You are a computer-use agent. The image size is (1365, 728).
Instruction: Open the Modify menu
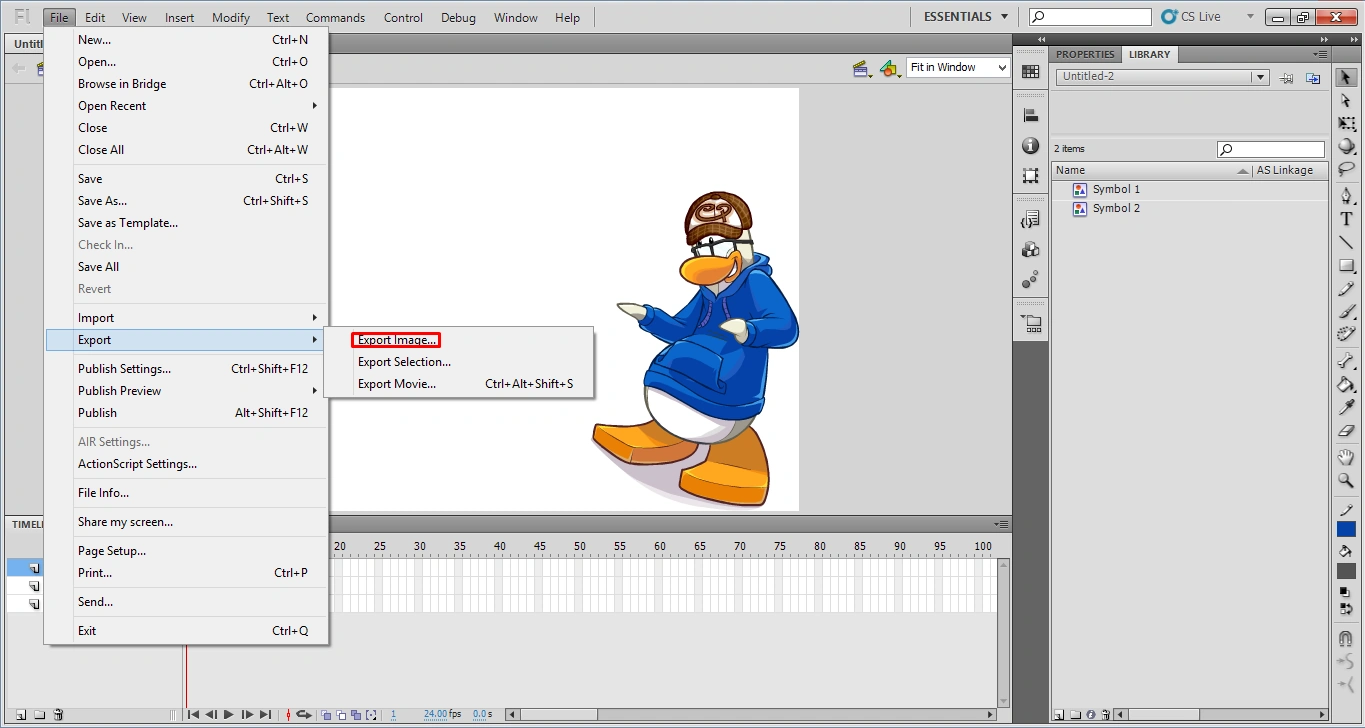(231, 18)
